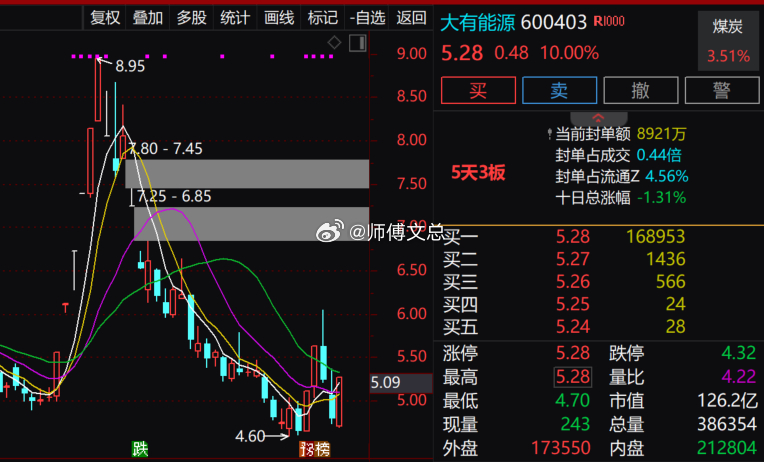This screenshot has height=462, width=764.
Task: Click 外盘 value 173550
Action: [x=561, y=447]
